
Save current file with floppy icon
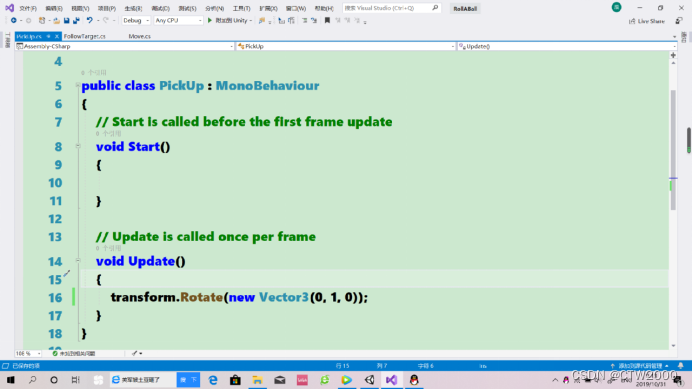(67, 20)
